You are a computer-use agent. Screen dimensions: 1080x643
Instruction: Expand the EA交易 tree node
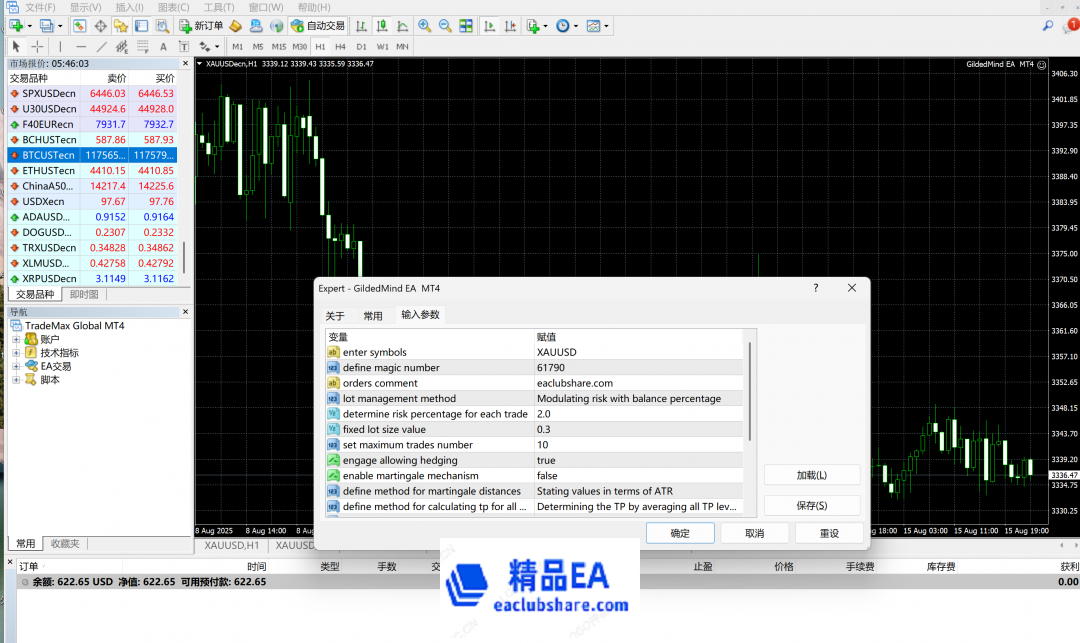[16, 366]
